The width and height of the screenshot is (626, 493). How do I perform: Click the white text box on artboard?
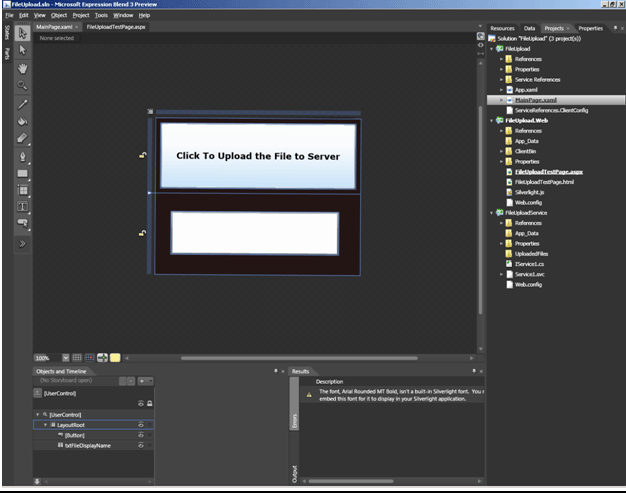click(255, 233)
